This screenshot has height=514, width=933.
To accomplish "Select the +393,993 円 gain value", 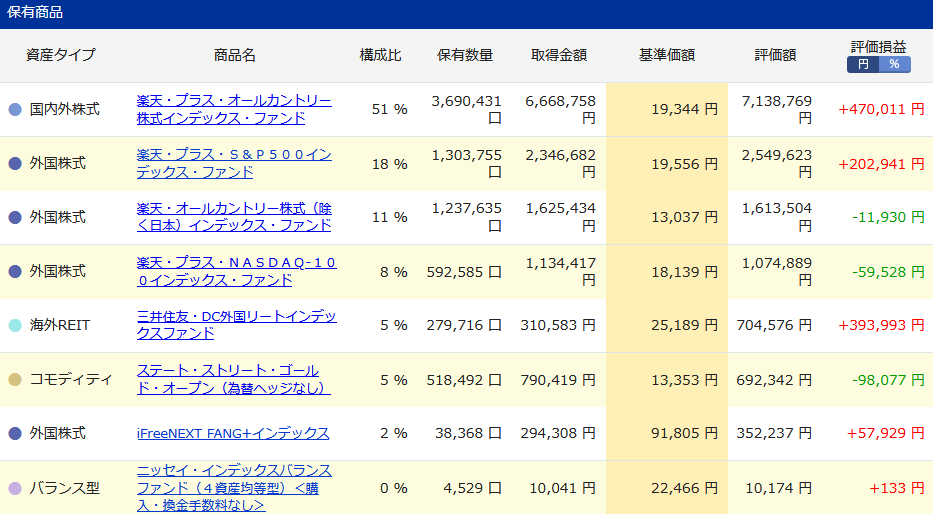I will click(881, 325).
